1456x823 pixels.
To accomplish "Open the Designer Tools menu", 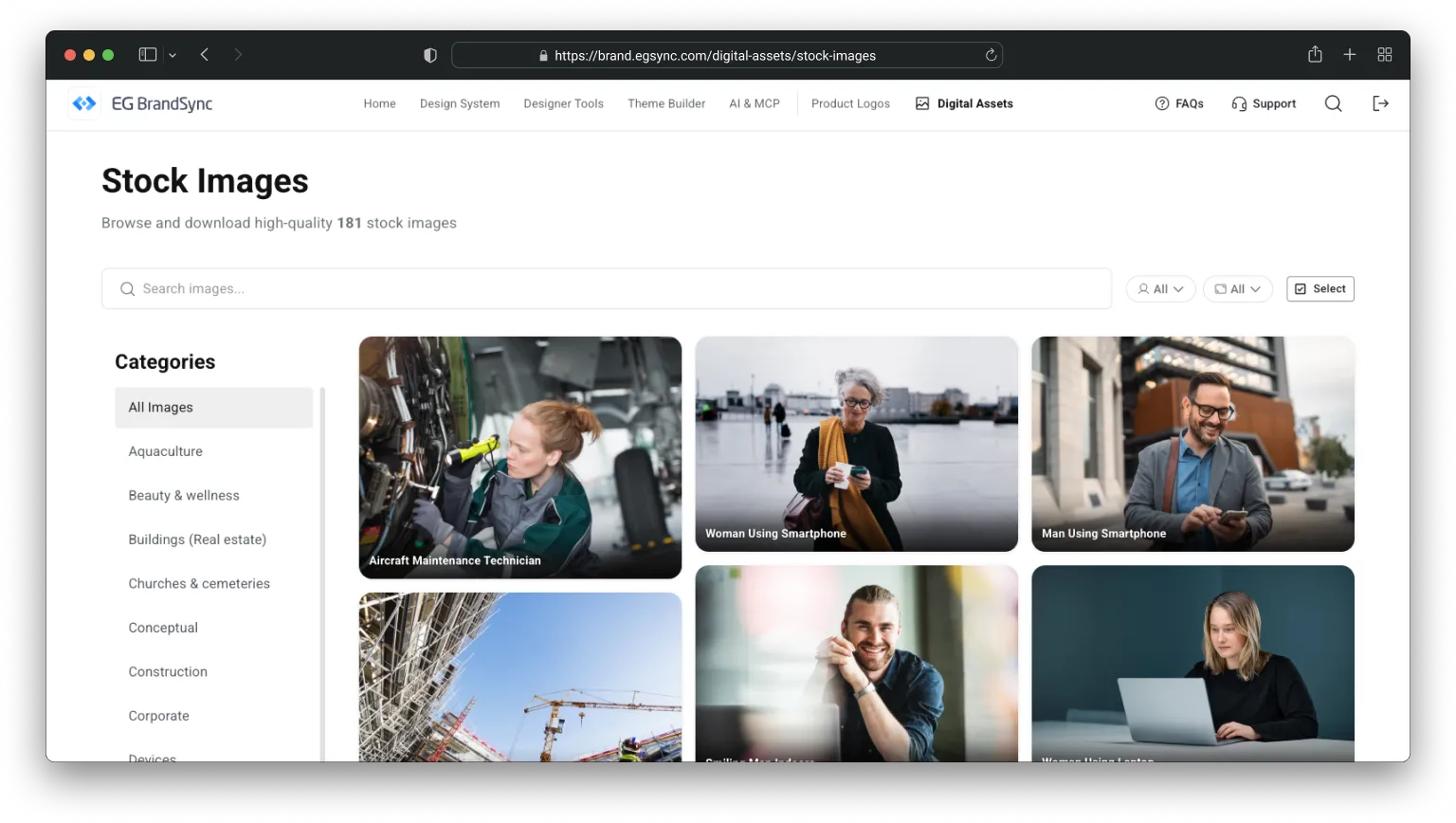I will pyautogui.click(x=563, y=103).
